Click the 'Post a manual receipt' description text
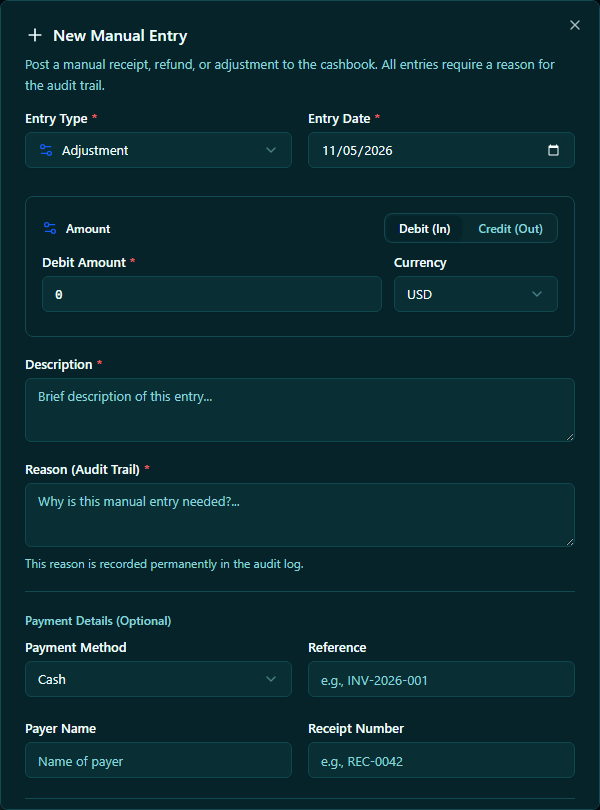This screenshot has width=600, height=810. (x=290, y=75)
